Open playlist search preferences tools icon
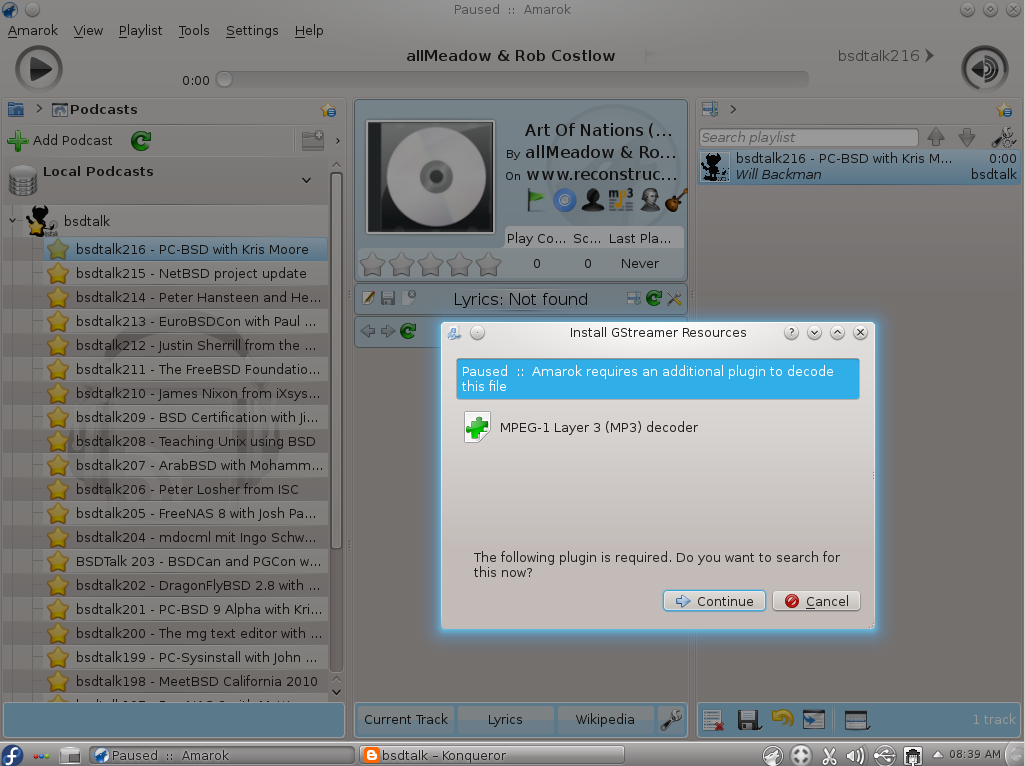This screenshot has width=1025, height=766. click(x=1003, y=137)
